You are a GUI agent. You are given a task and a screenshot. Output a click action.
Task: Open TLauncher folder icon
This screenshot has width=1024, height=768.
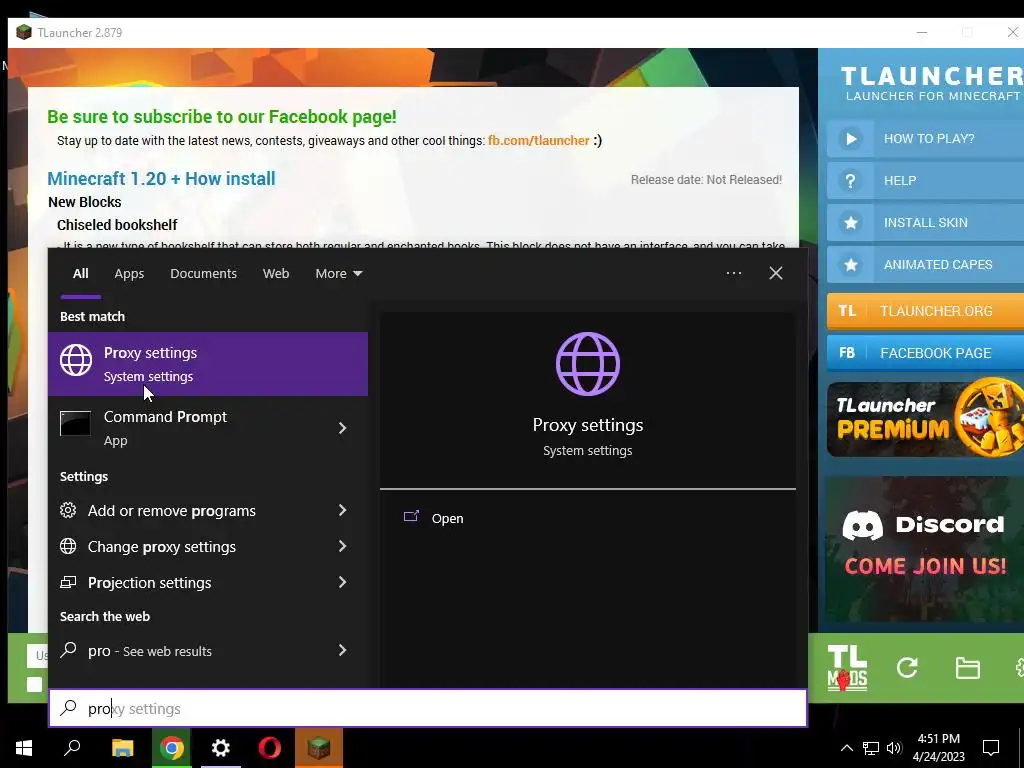coord(967,668)
